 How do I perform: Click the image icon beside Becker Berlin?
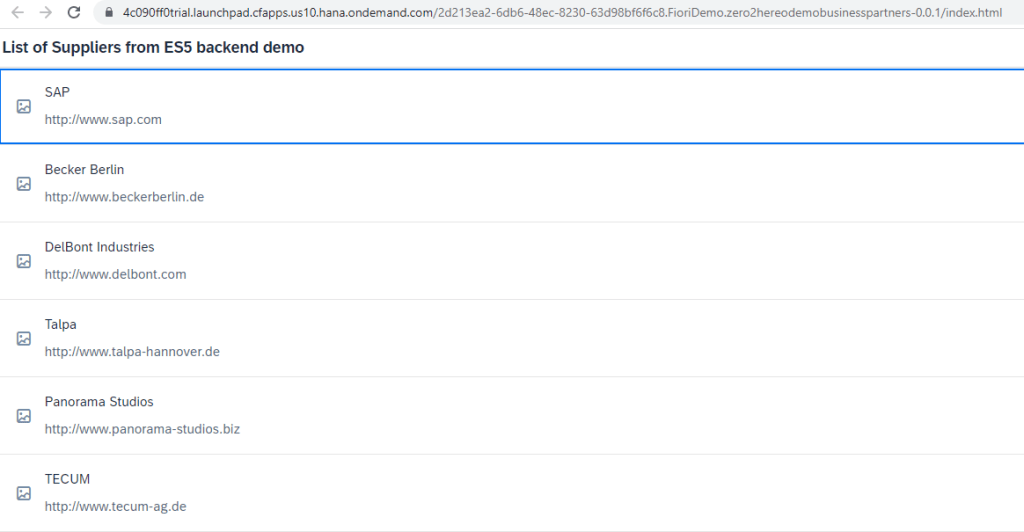(24, 184)
